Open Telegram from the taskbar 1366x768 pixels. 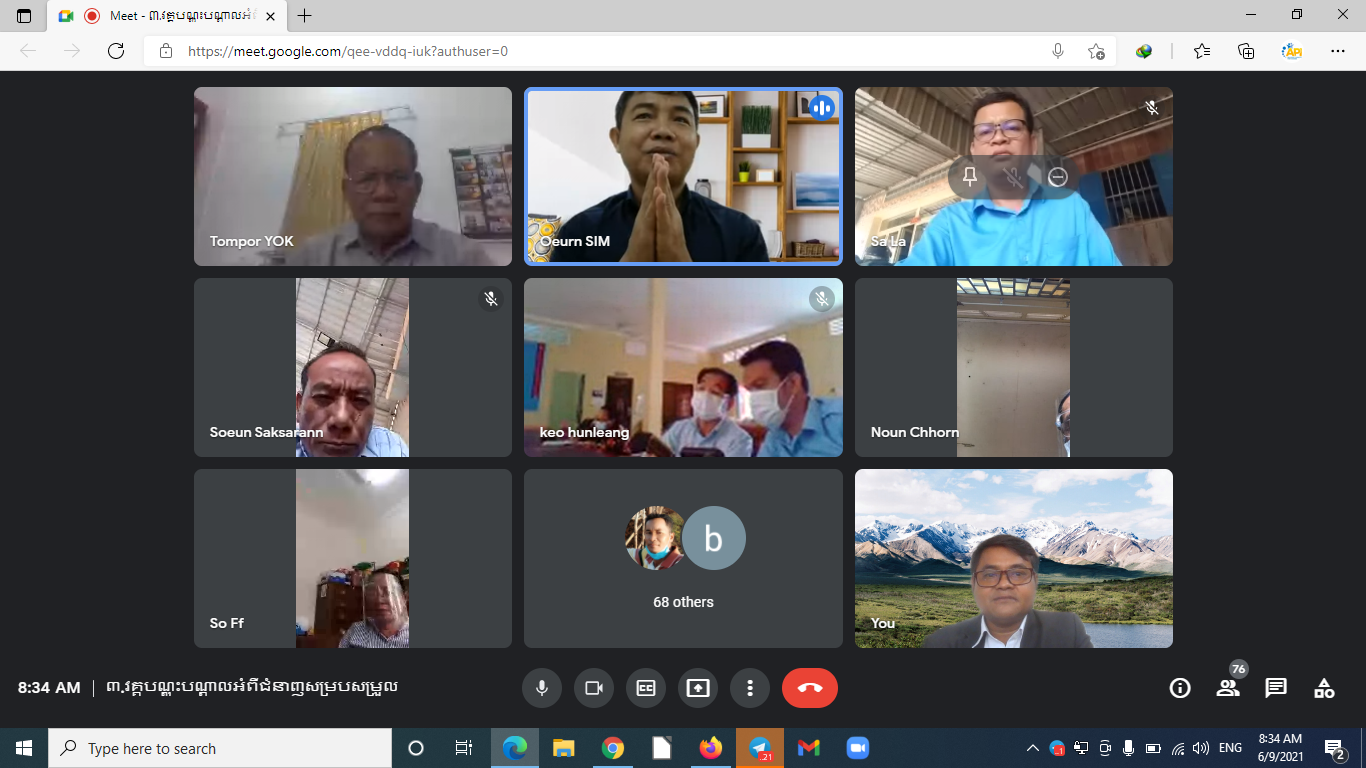[x=760, y=748]
